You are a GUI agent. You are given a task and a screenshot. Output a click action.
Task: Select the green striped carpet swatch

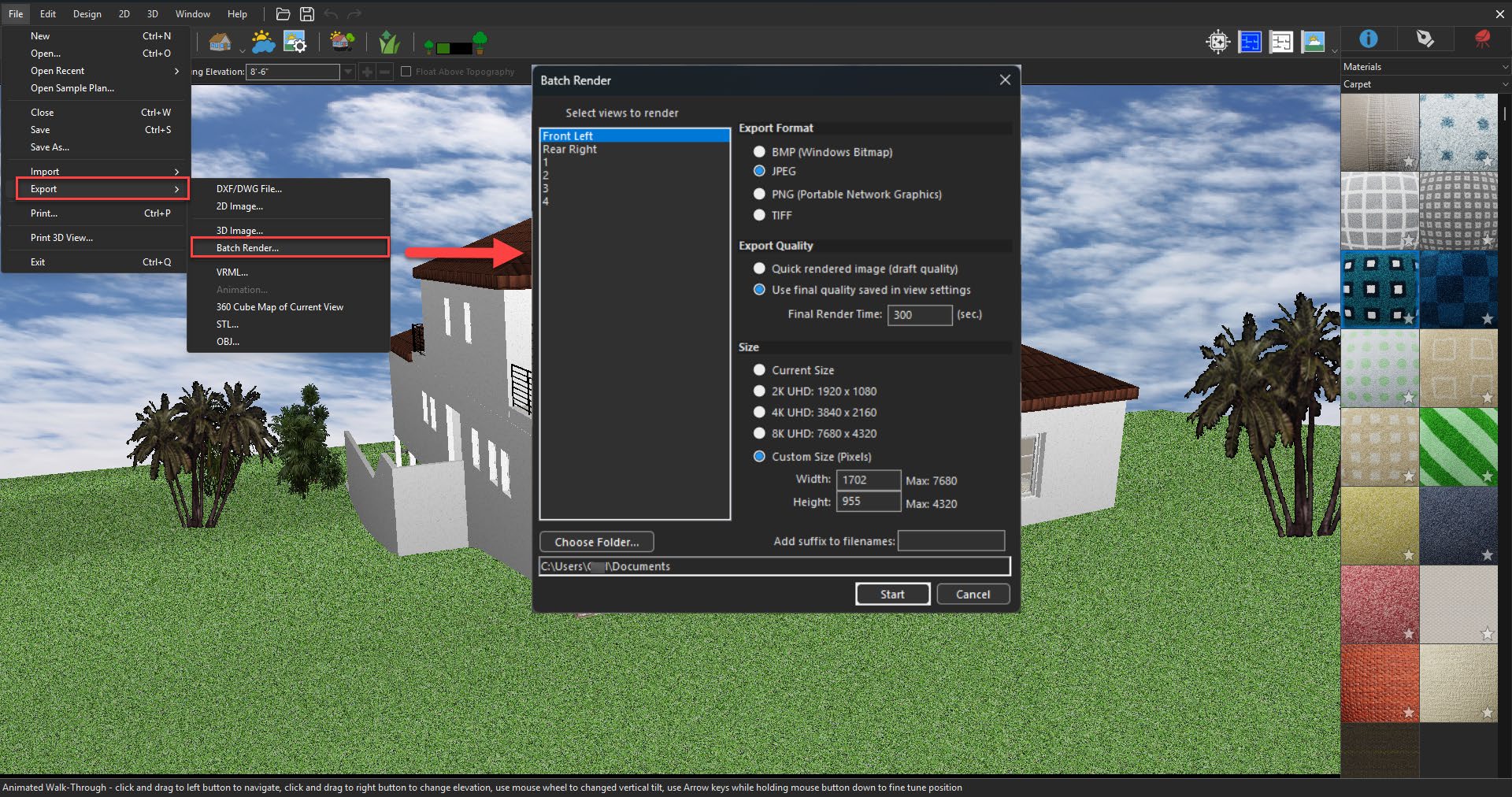[1458, 447]
